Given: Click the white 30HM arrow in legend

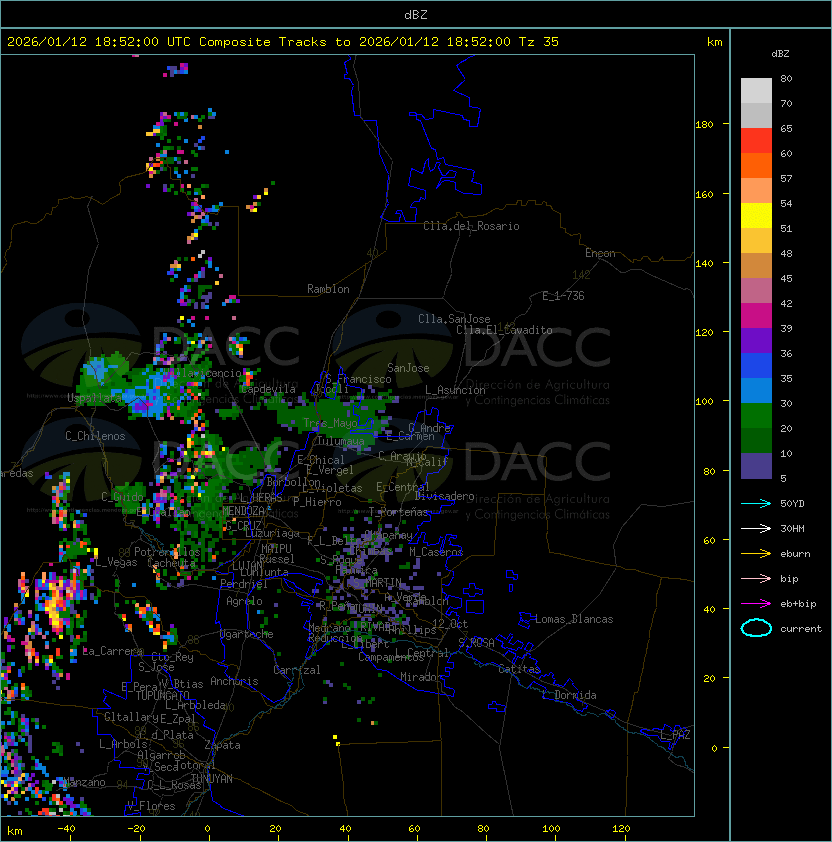Looking at the screenshot, I should click(x=756, y=529).
